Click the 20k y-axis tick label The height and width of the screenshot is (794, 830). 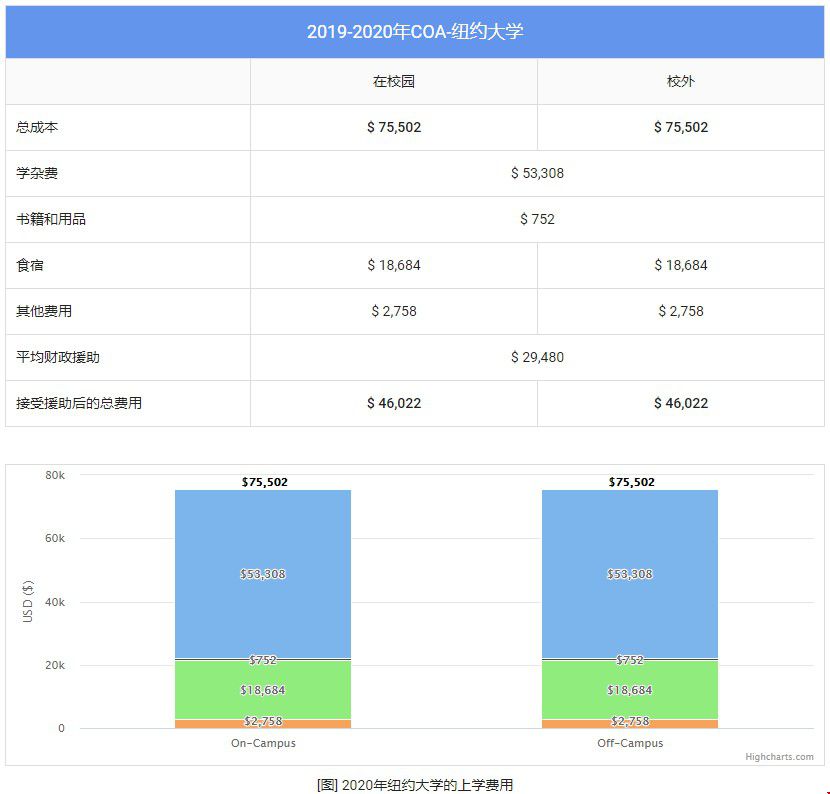[55, 665]
